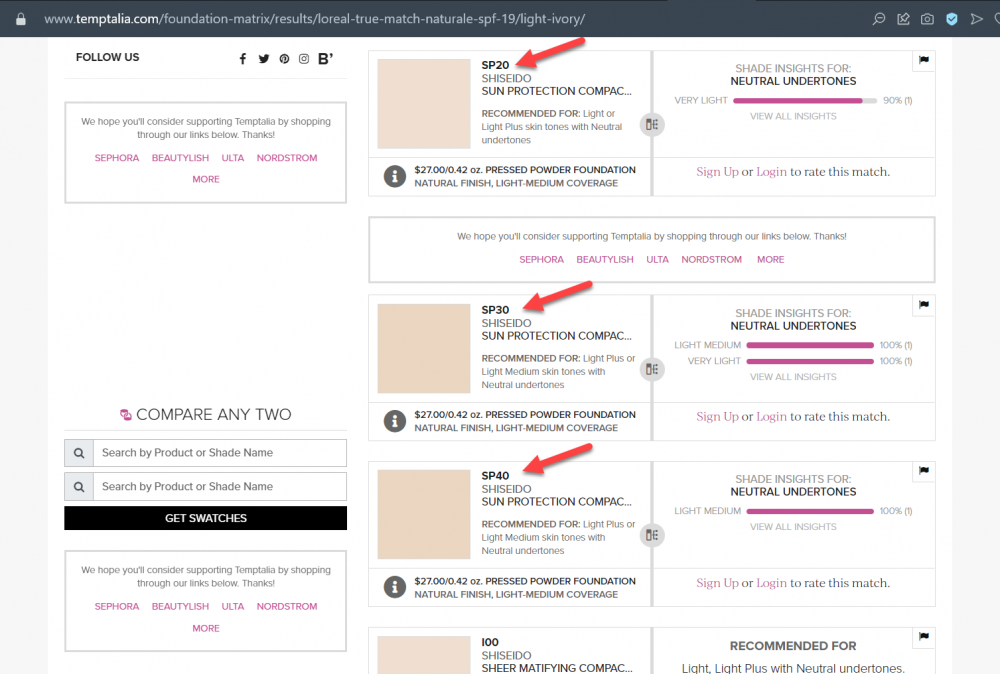Flag the SP40 shade match result

pos(922,471)
